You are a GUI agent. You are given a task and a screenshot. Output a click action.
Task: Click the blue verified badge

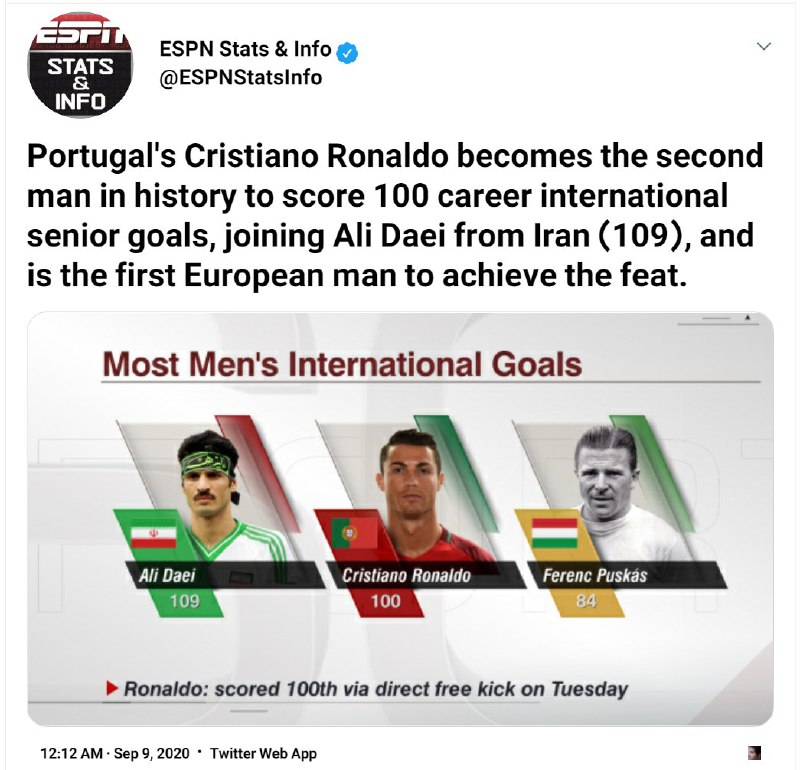pyautogui.click(x=347, y=50)
